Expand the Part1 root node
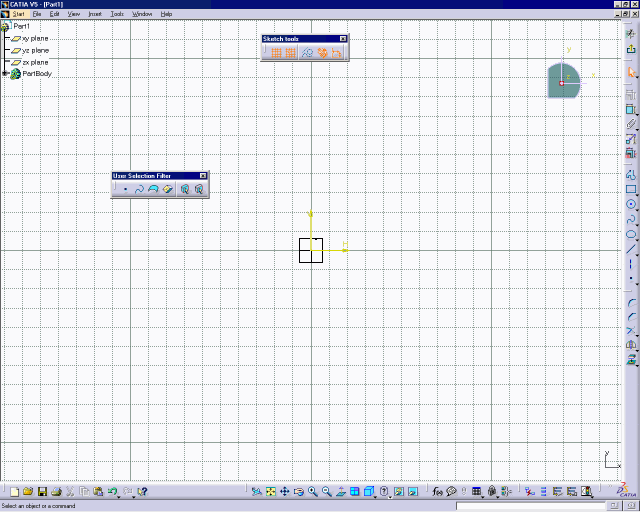The image size is (640, 512). coord(5,27)
